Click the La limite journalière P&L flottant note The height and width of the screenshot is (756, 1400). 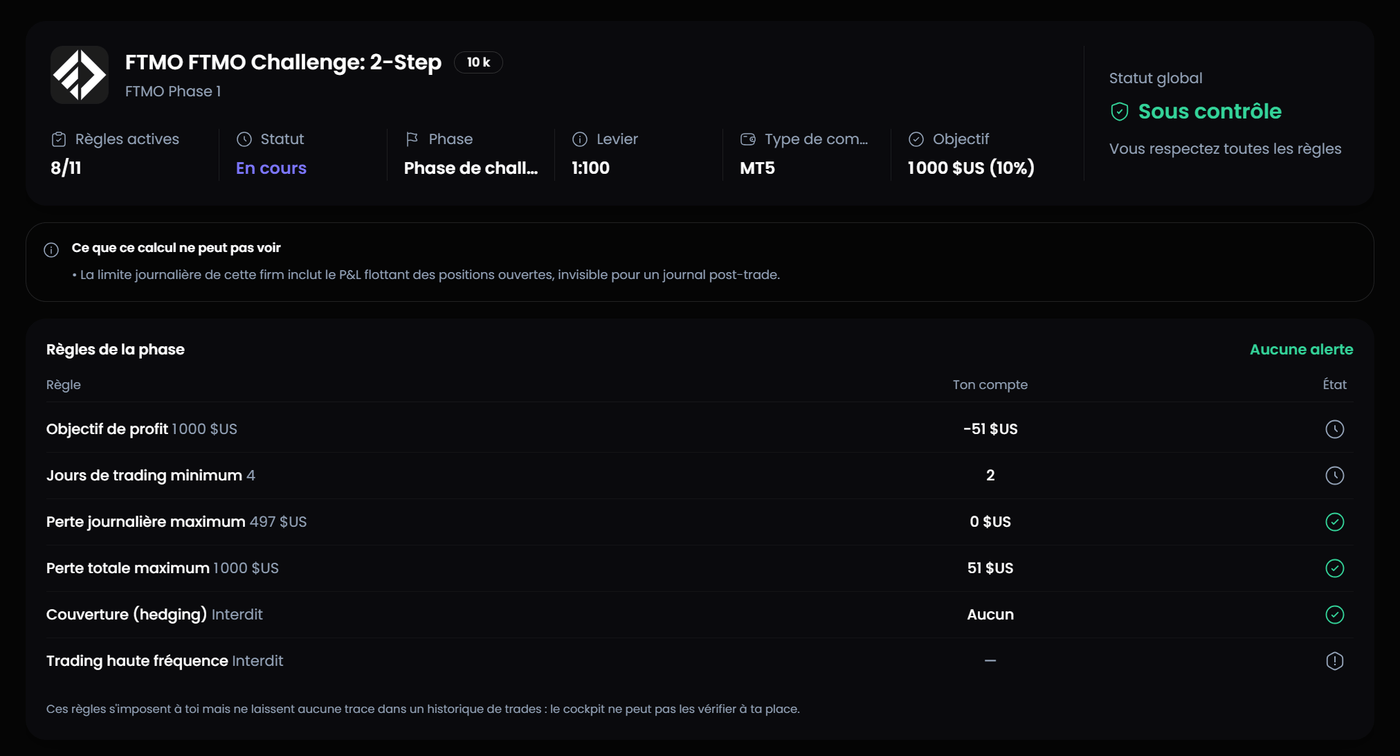pos(426,275)
